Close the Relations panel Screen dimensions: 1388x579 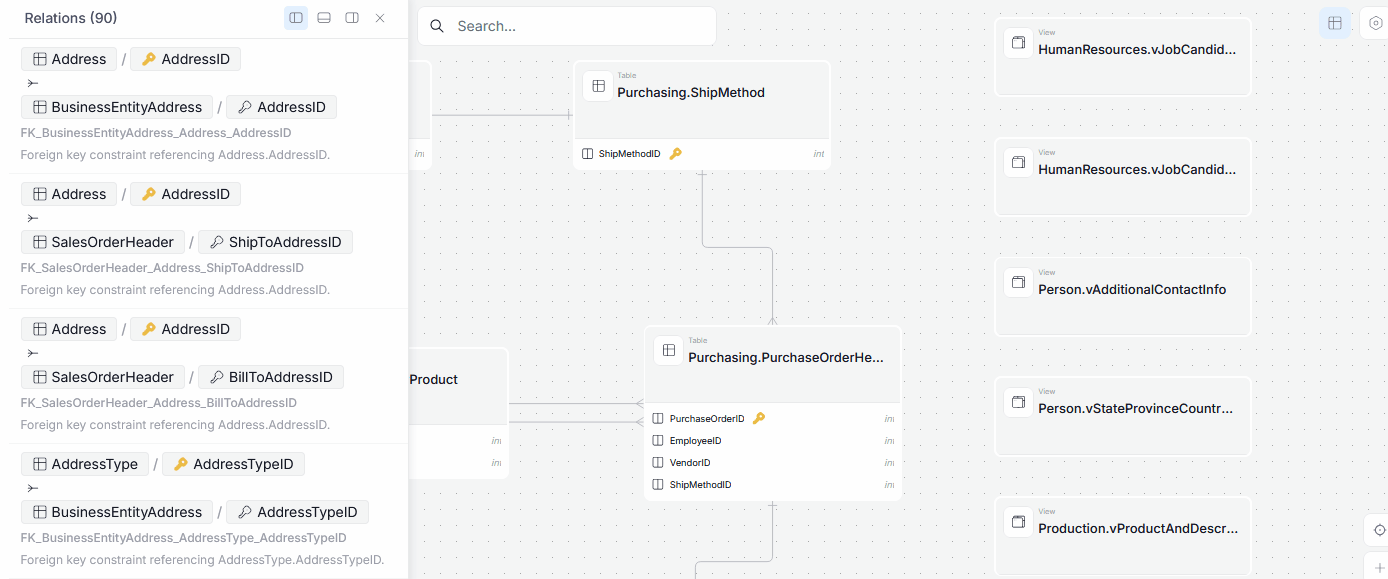(380, 18)
